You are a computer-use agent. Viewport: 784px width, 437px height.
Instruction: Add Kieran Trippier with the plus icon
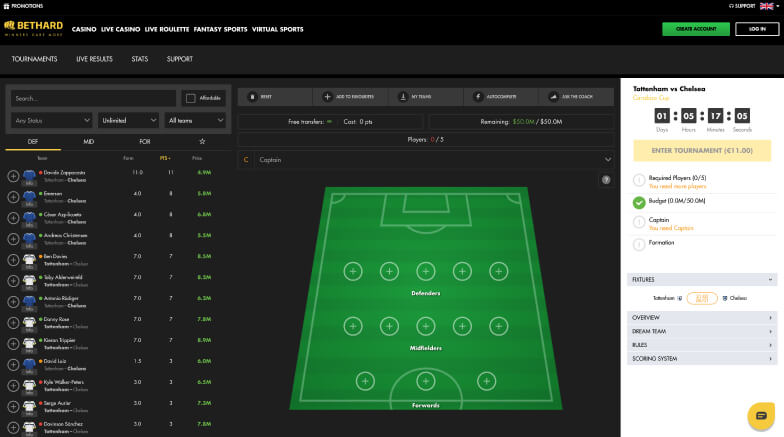point(13,344)
